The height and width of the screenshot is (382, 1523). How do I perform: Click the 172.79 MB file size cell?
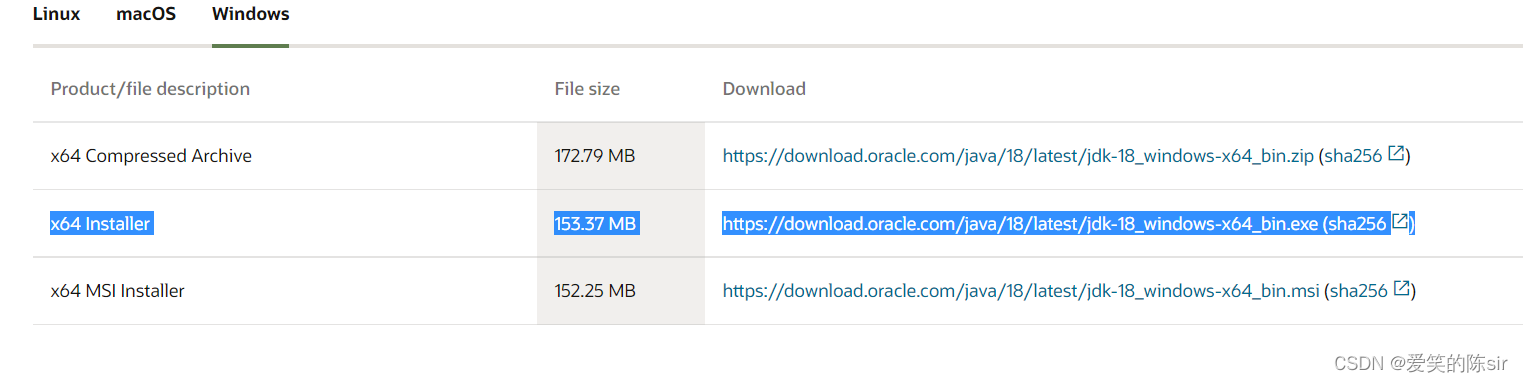(620, 156)
